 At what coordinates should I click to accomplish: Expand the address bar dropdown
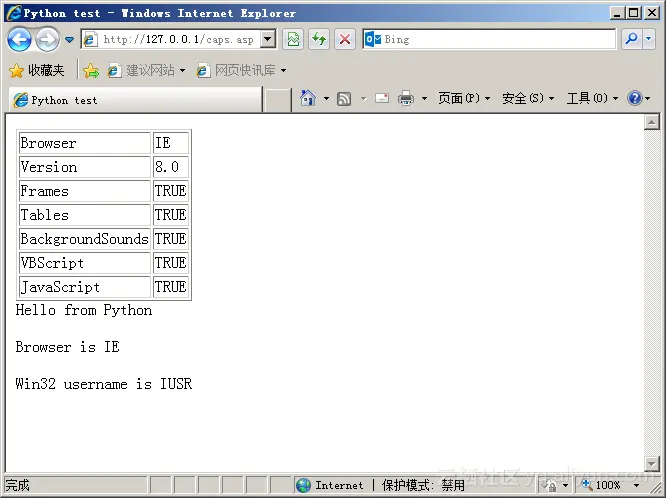pos(268,40)
